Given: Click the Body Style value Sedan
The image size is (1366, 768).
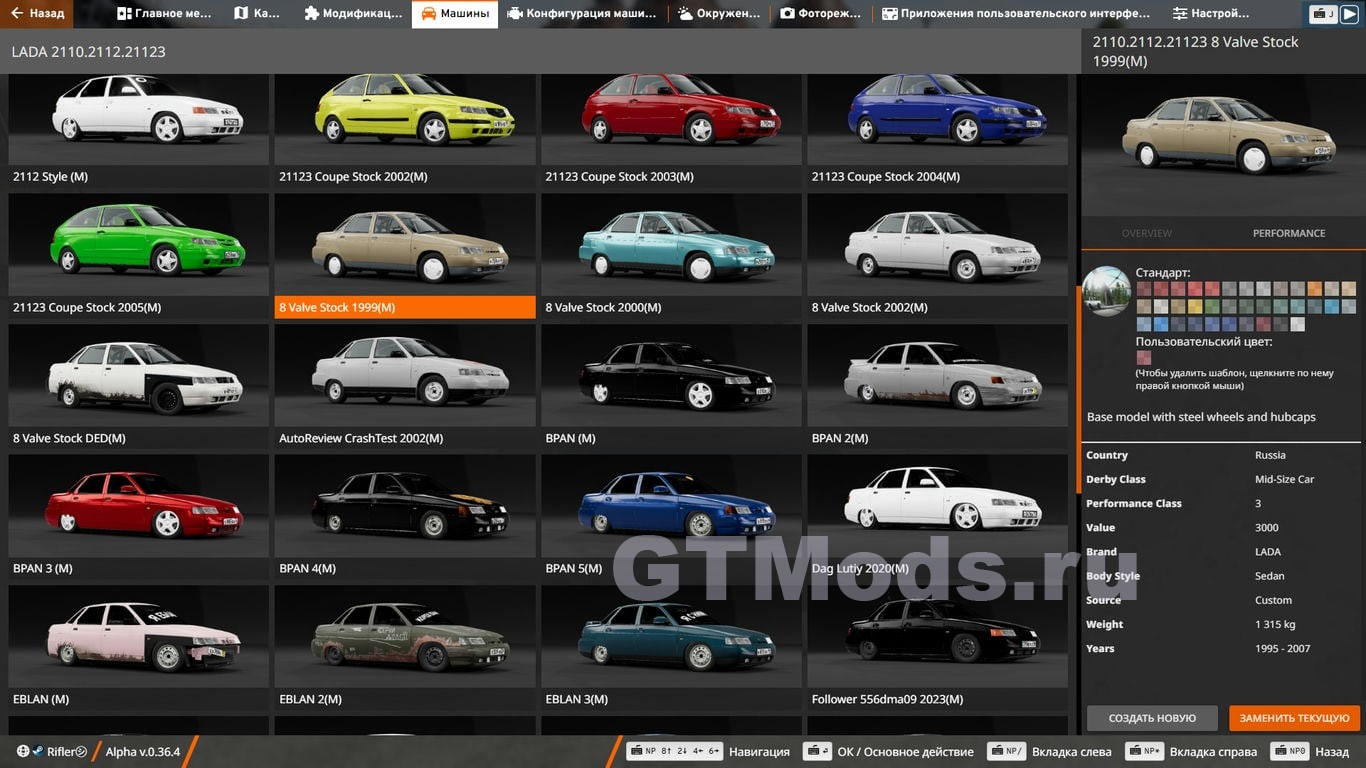Looking at the screenshot, I should (1269, 576).
